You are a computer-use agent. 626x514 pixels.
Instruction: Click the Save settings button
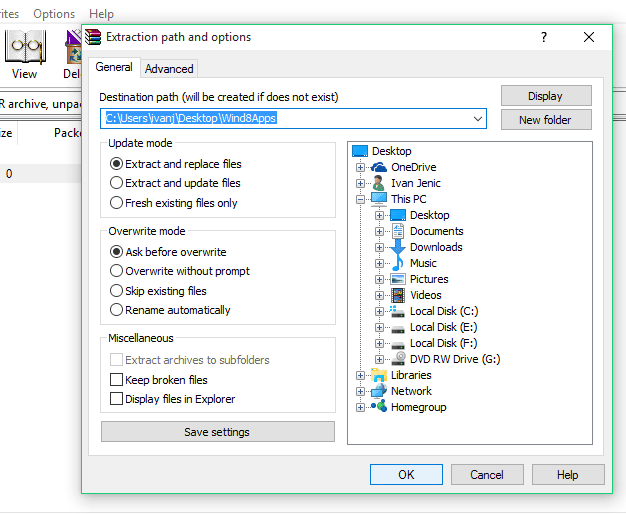[x=218, y=432]
